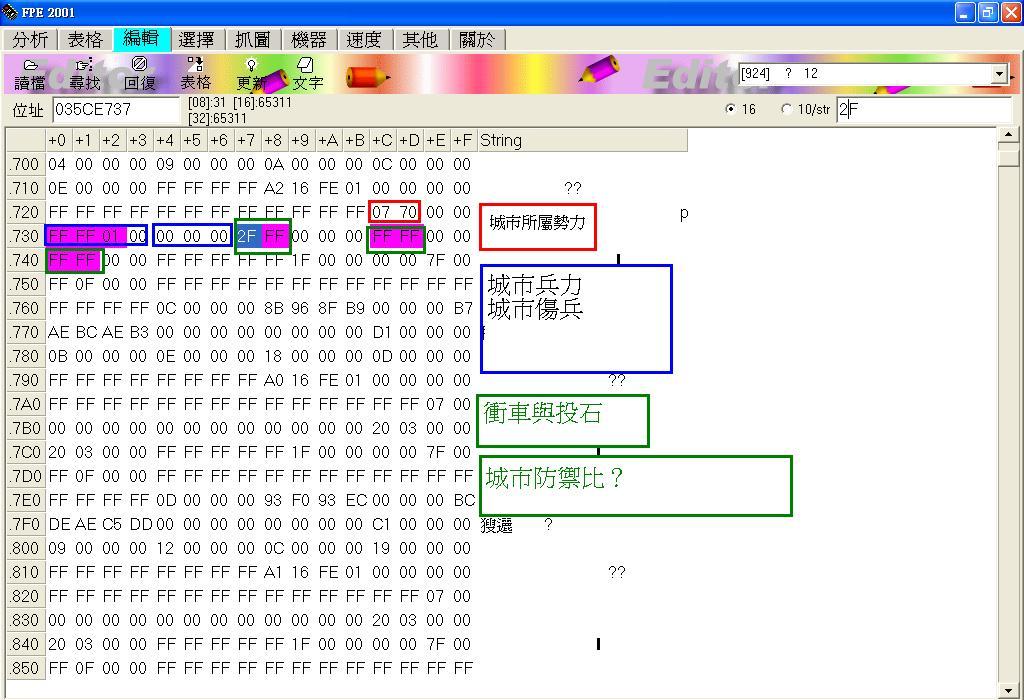Click the .850 row address label
Screen dimensions: 1024x700
click(x=25, y=669)
